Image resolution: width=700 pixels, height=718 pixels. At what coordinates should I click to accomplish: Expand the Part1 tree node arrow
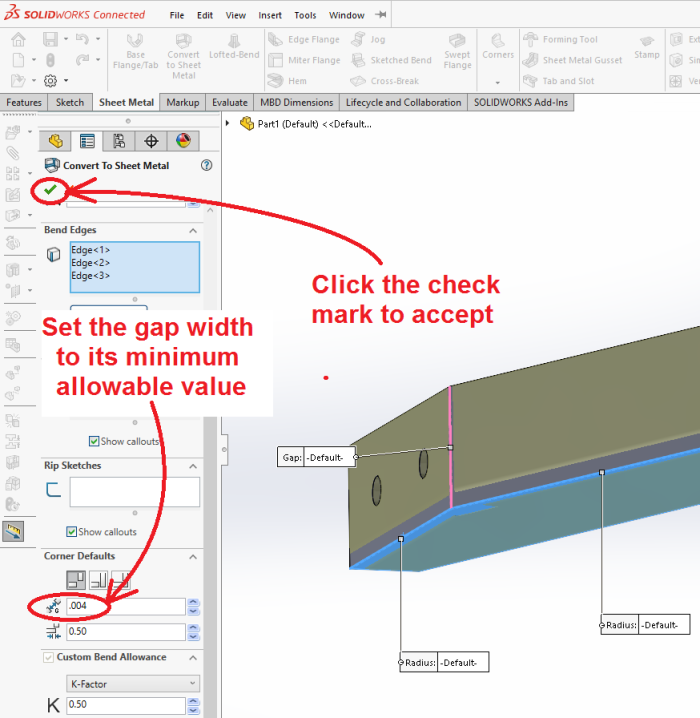[x=228, y=124]
